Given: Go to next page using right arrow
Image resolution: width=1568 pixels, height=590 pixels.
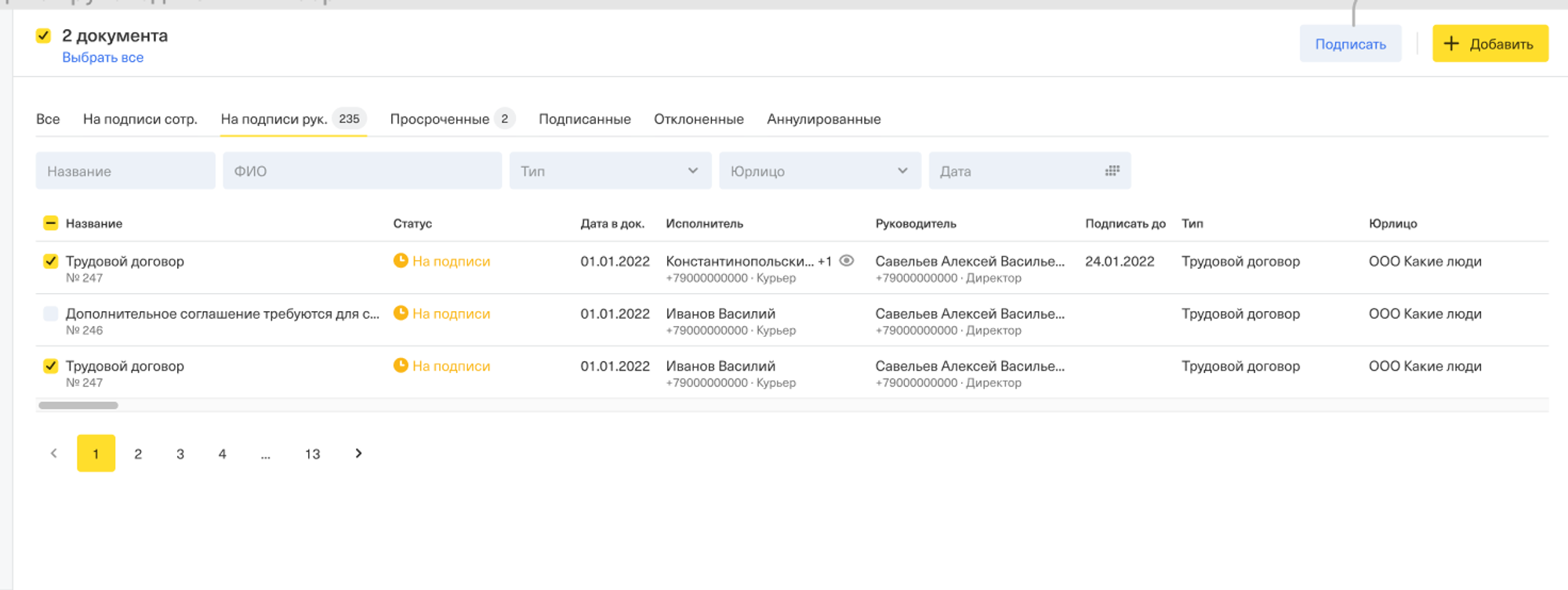Looking at the screenshot, I should coord(358,454).
